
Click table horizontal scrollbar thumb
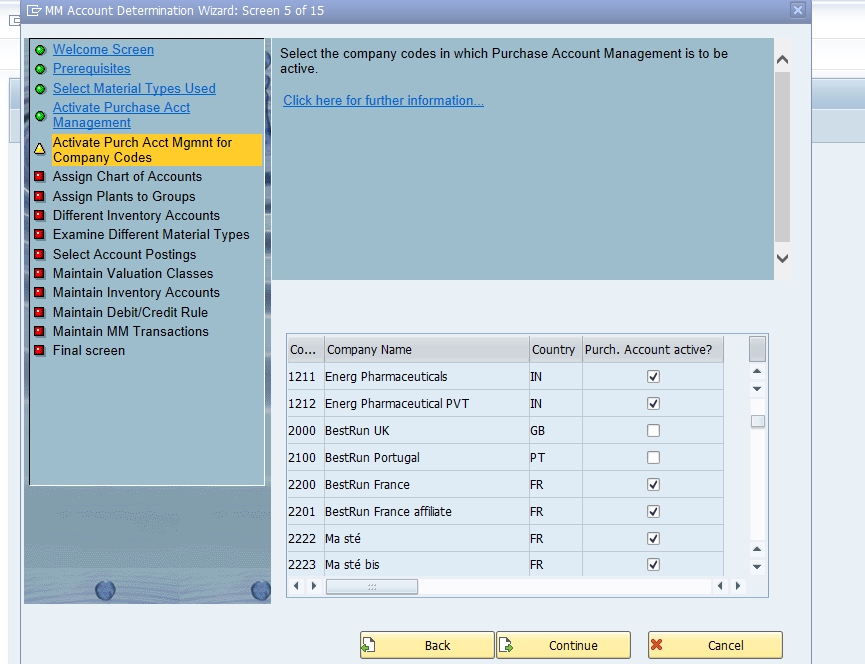tap(372, 587)
